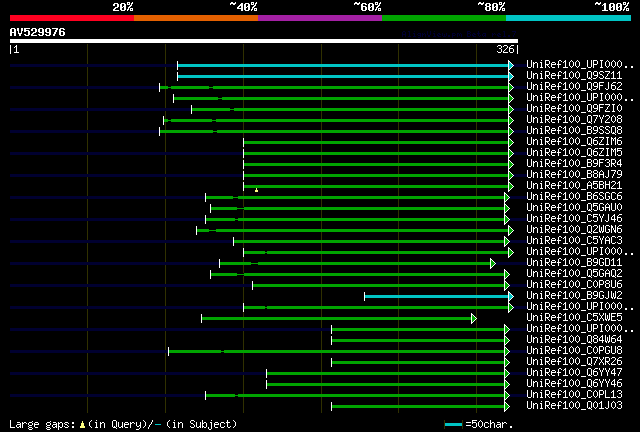Click the green ~80% legend color segment
Screen dimensions: 640x432
[x=444, y=18]
